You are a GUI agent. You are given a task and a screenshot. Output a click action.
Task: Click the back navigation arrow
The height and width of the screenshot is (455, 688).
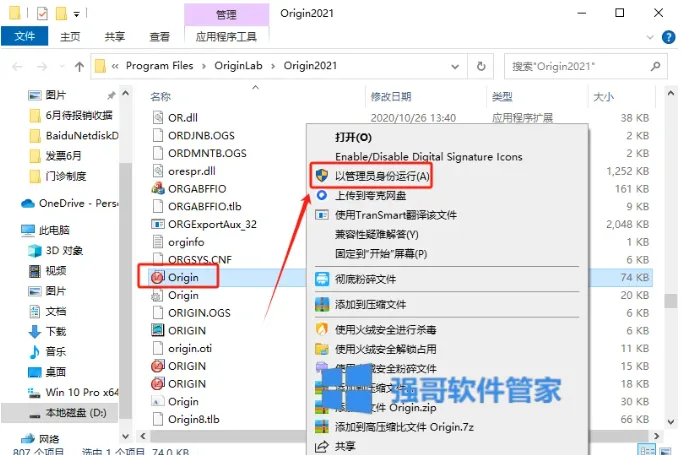(x=17, y=67)
